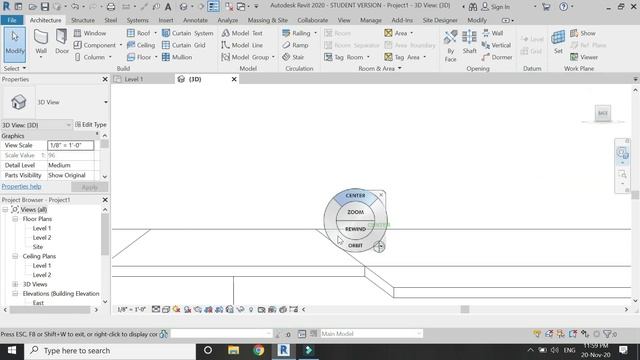Switch to the Manage ribbon tab
This screenshot has width=640, height=360.
(x=371, y=20)
